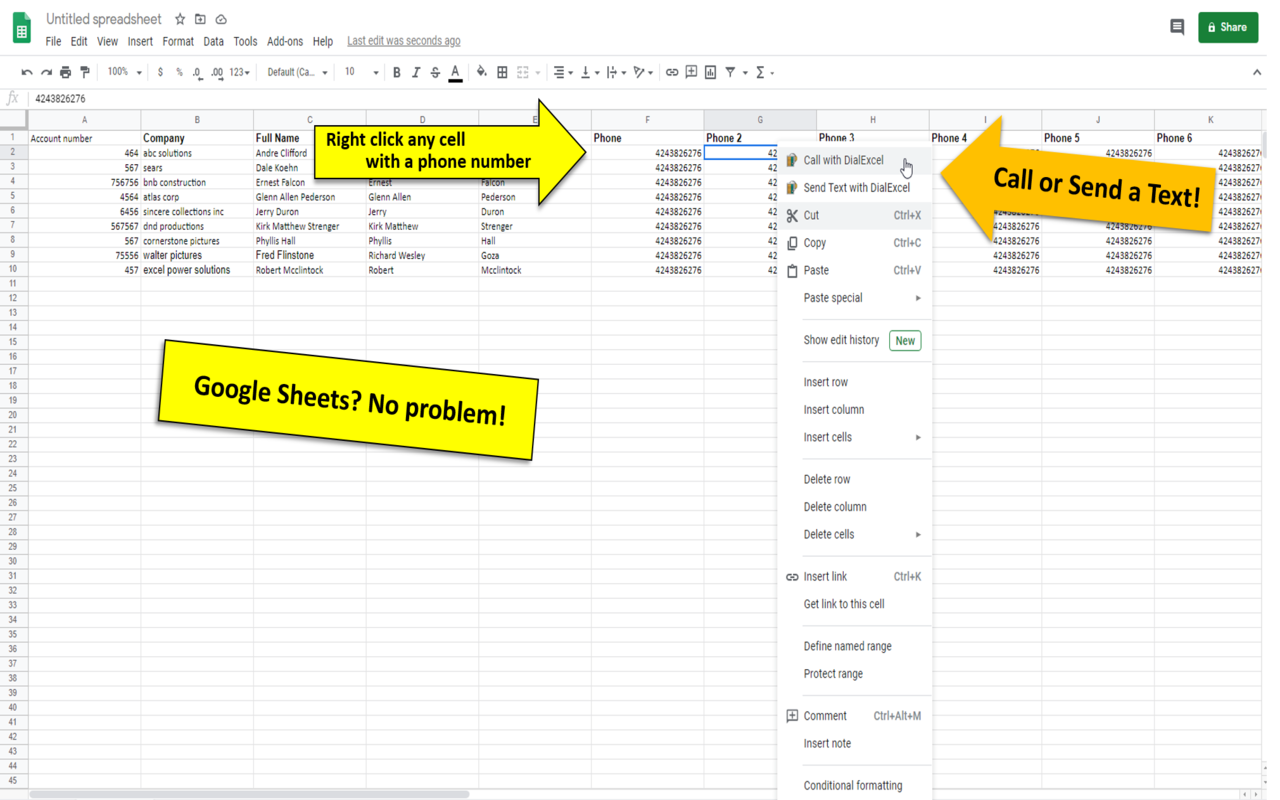The width and height of the screenshot is (1280, 800).
Task: Open vertical align dropdown
Action: point(590,72)
